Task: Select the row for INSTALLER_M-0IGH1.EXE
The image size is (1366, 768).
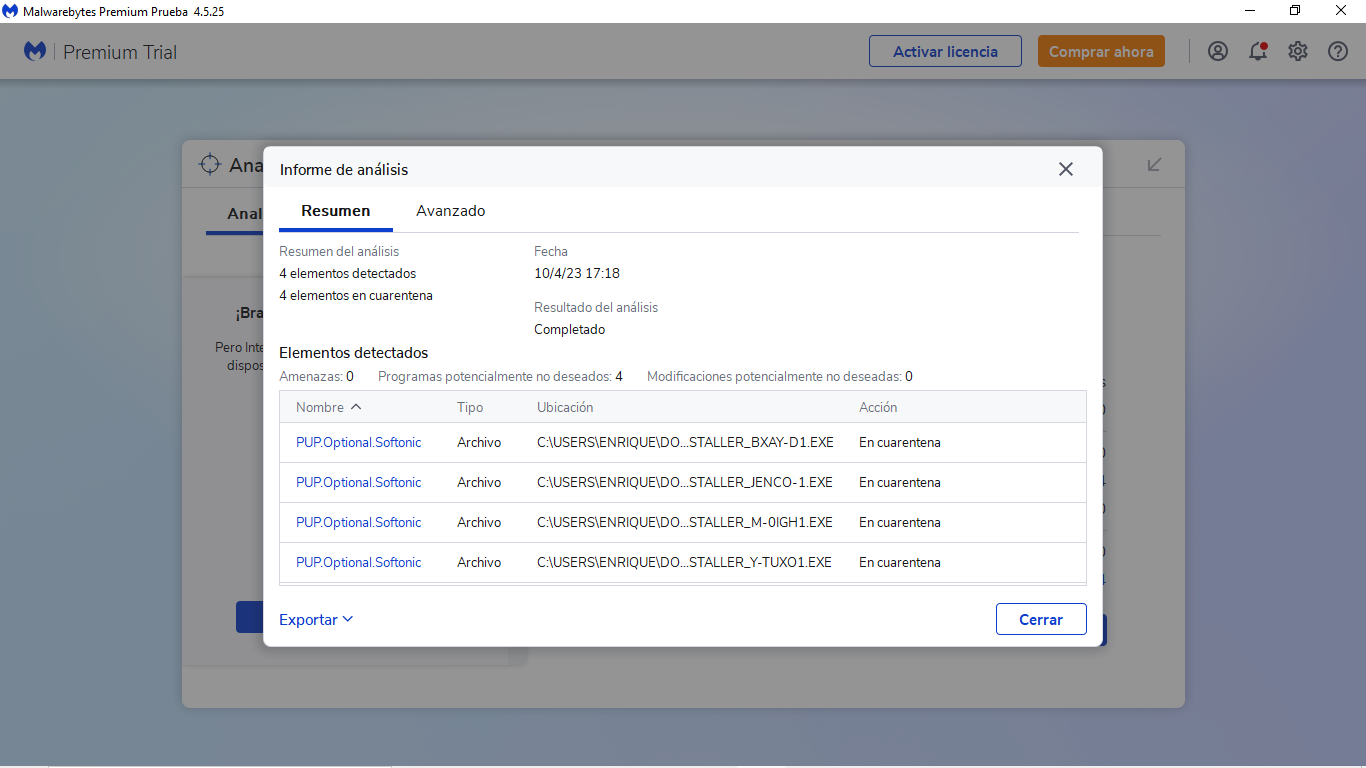Action: 684,522
